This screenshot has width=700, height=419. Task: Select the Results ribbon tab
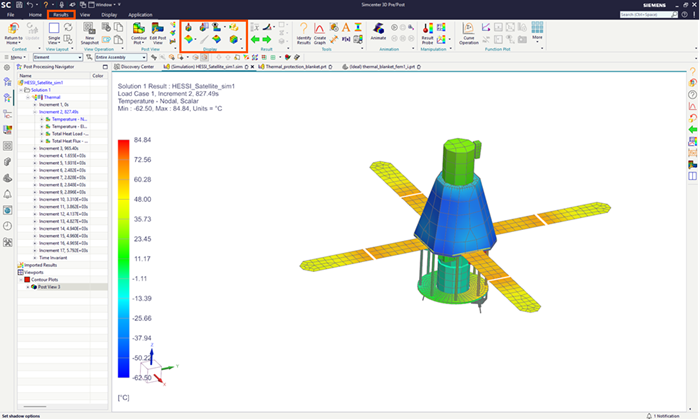pyautogui.click(x=61, y=15)
